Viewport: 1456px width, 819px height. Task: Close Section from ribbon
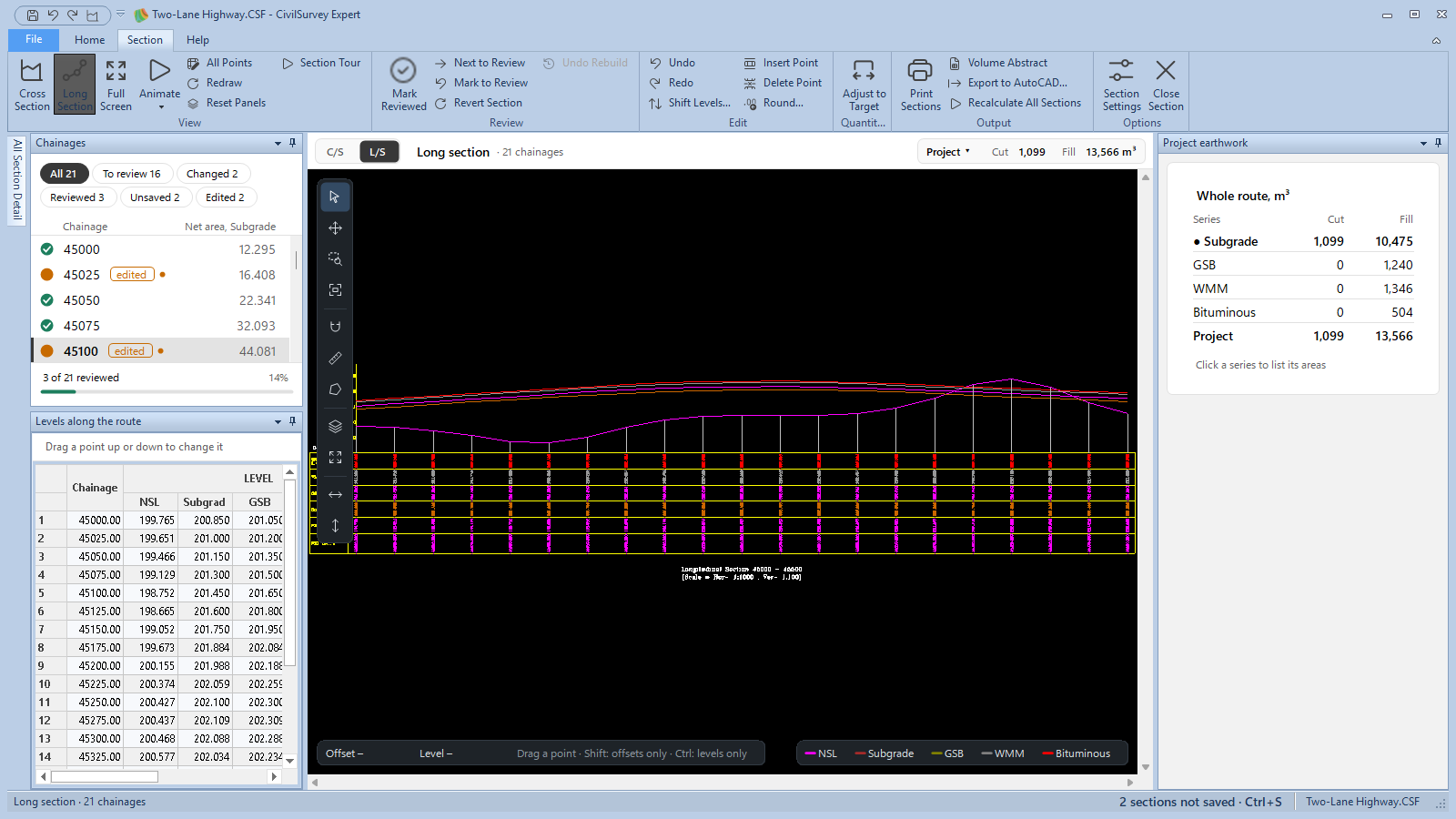1166,85
